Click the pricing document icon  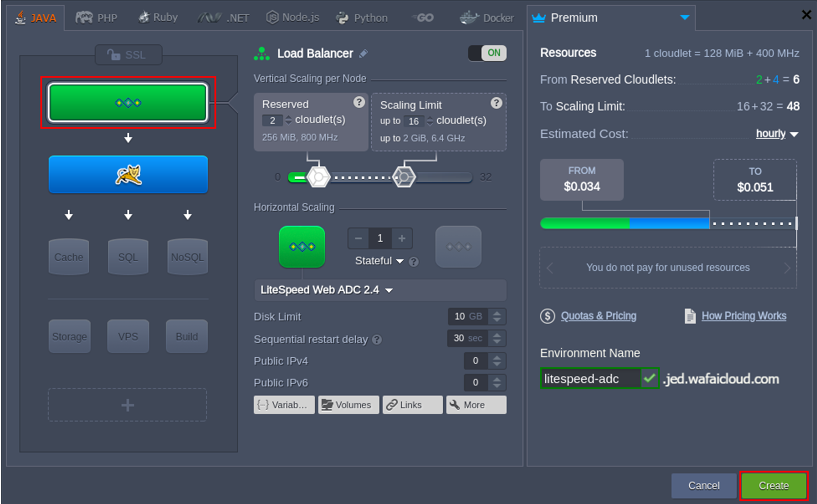point(690,316)
